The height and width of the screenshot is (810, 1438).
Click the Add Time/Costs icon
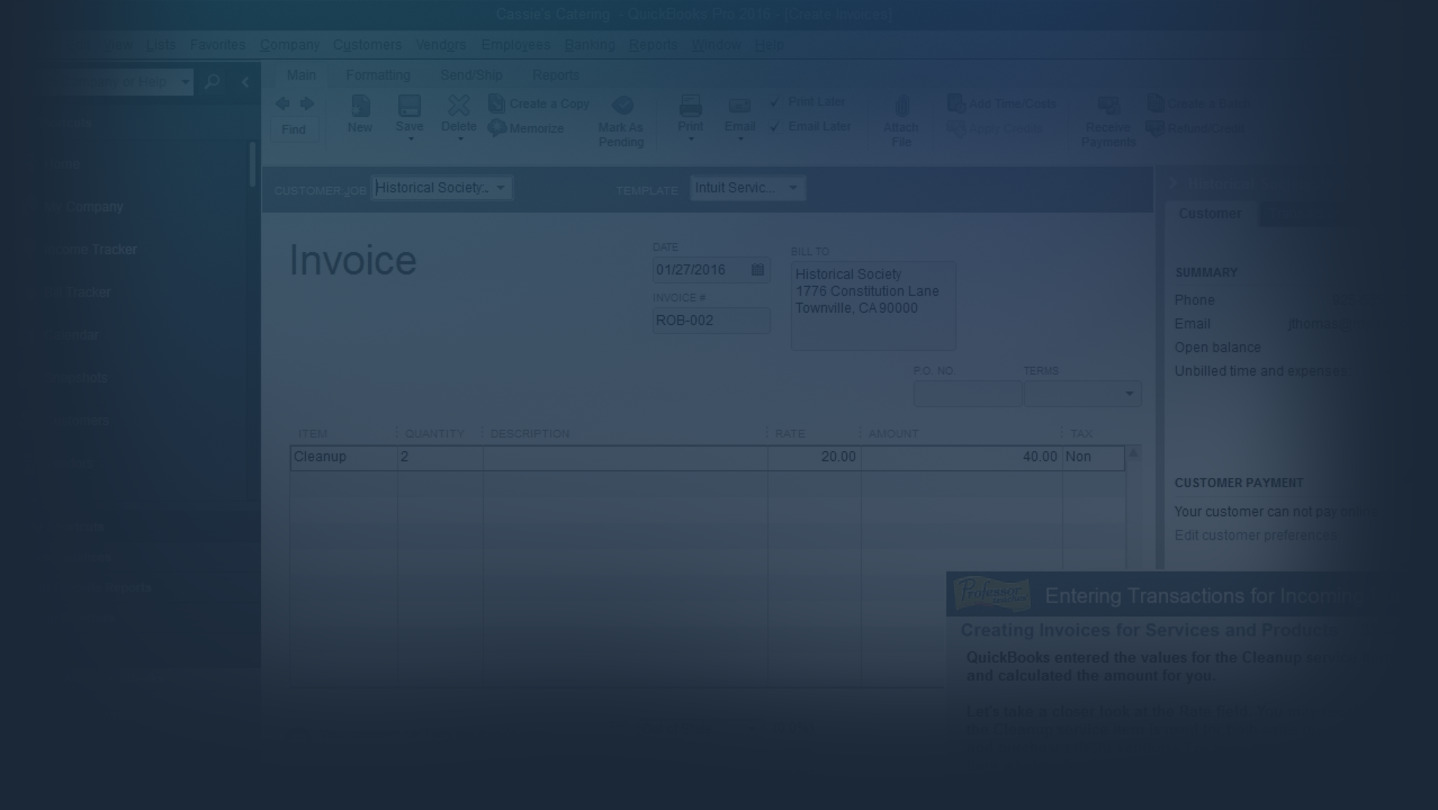pos(956,103)
